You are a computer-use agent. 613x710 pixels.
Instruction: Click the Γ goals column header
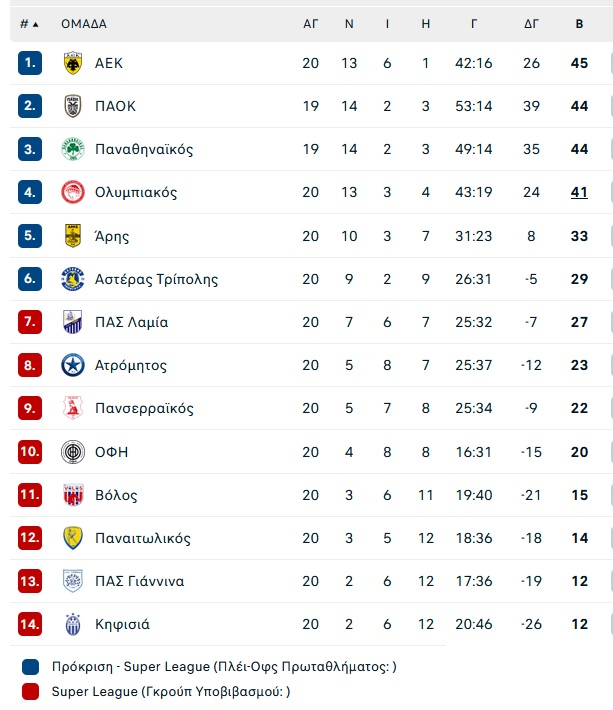pyautogui.click(x=474, y=24)
